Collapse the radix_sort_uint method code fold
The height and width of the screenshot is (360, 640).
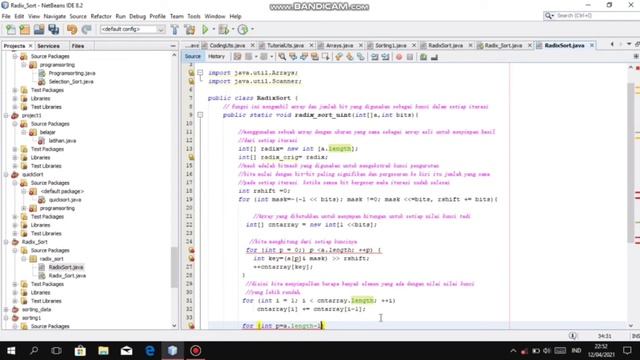coord(200,115)
